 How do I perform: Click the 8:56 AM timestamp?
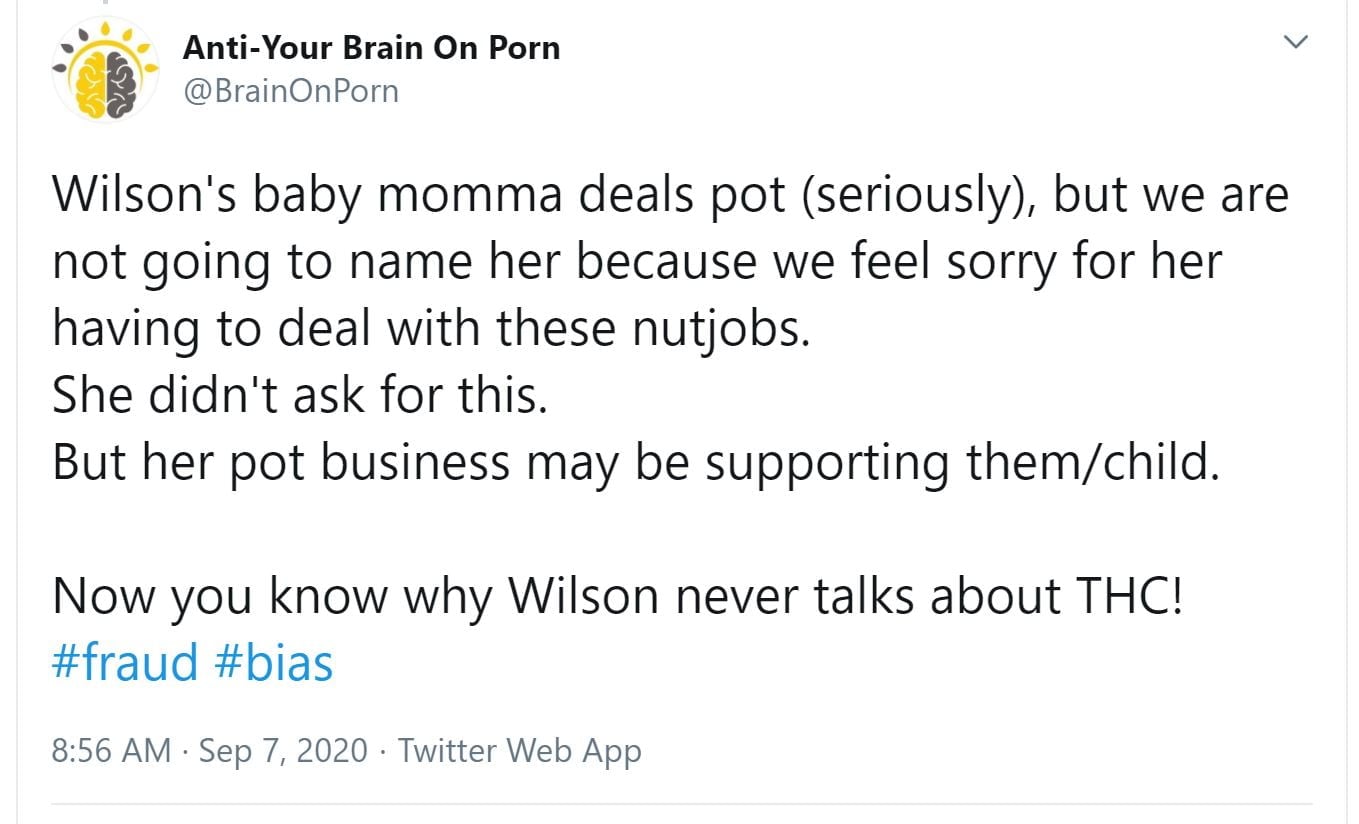111,750
